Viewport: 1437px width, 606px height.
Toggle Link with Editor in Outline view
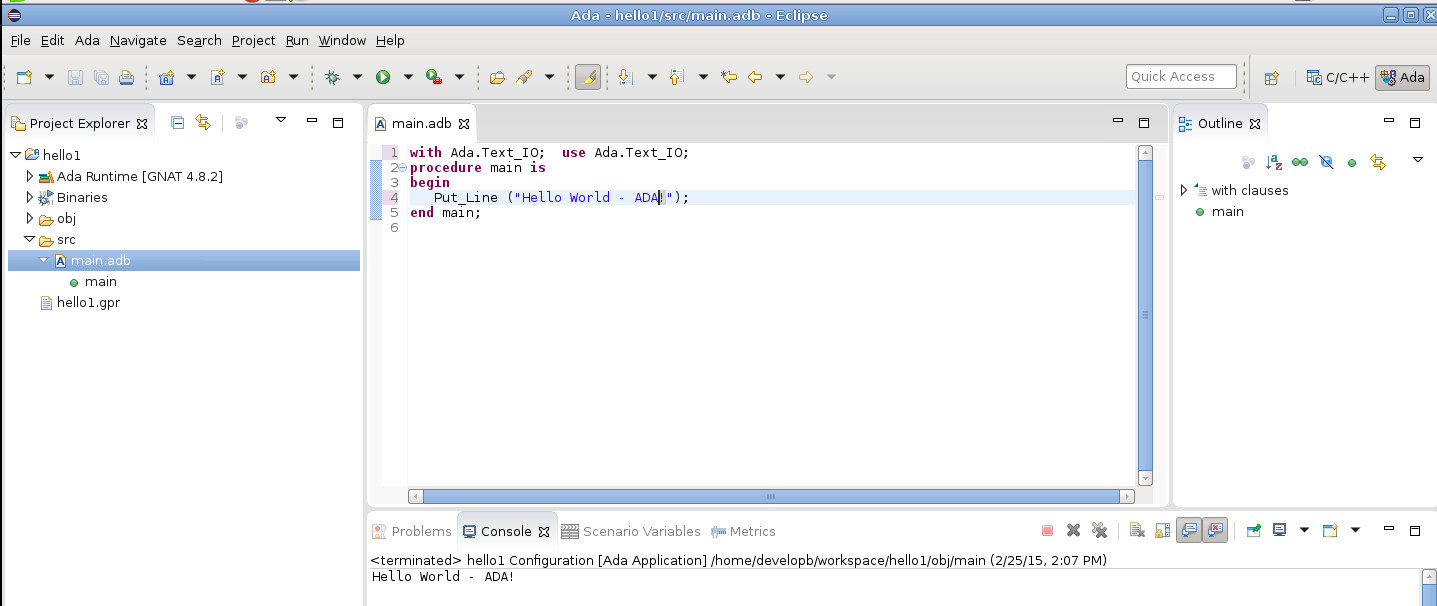click(x=1378, y=161)
